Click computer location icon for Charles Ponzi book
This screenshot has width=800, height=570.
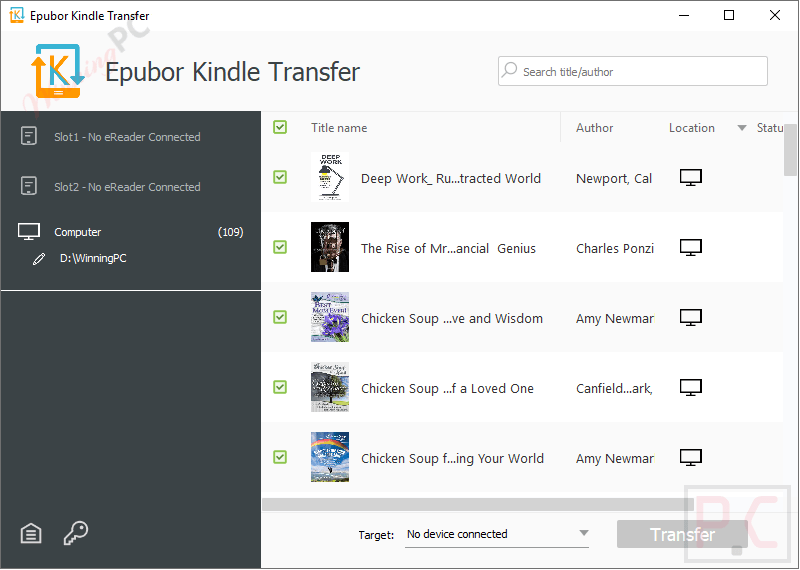(691, 247)
